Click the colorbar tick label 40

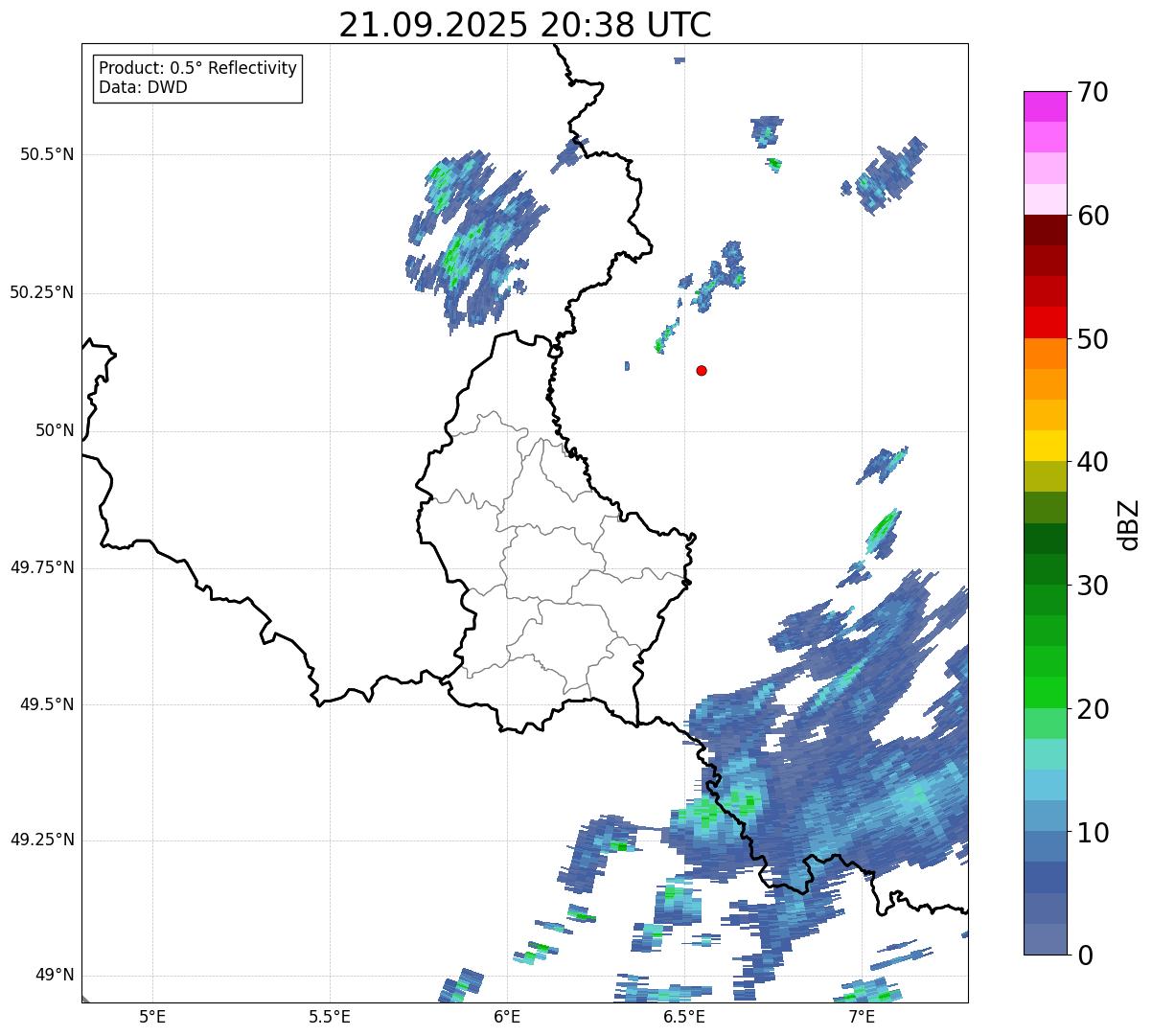(1093, 462)
